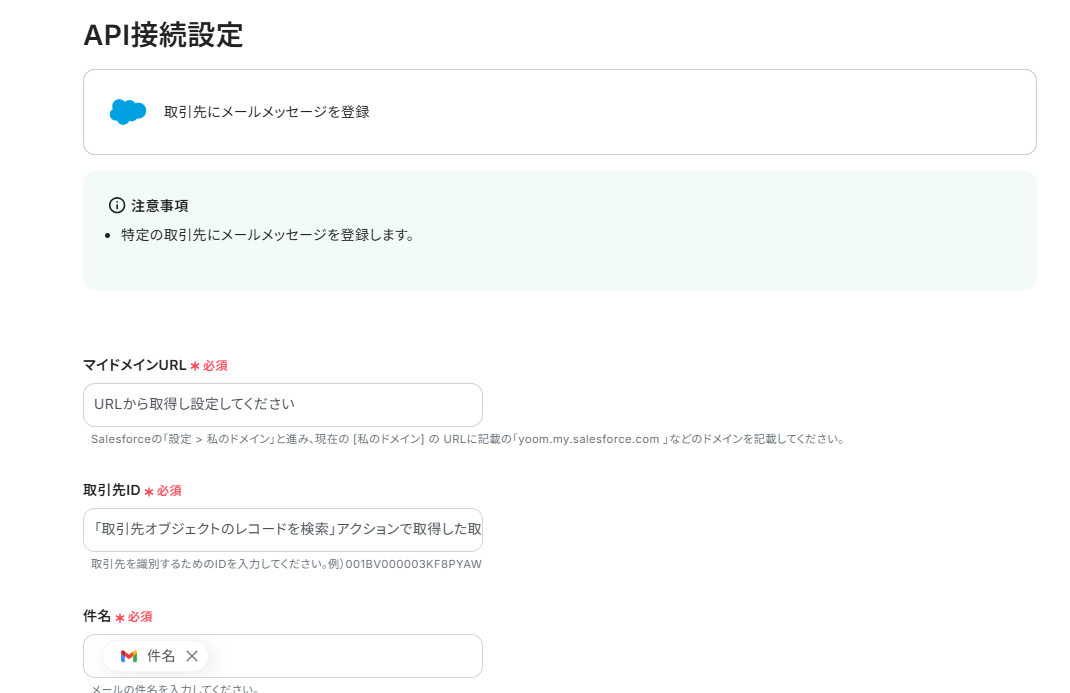Click the 取引先ID field label
Screen dimensions: 1070x693
coord(111,490)
